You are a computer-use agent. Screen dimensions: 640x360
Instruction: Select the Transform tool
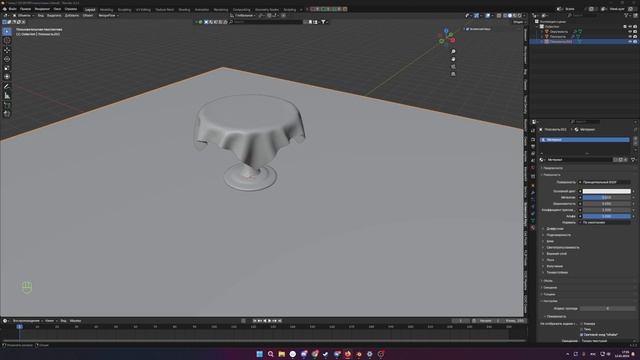pos(7,77)
